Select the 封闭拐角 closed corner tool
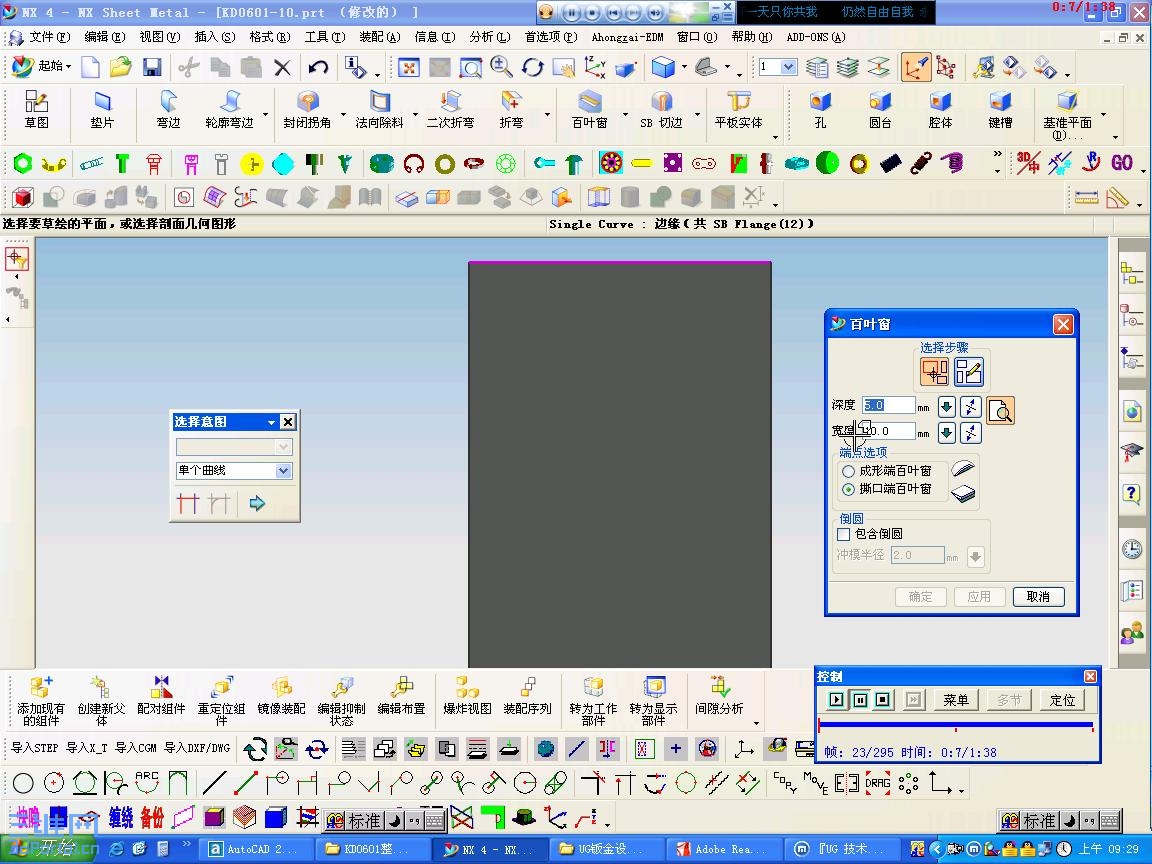1152x864 pixels. pyautogui.click(x=307, y=111)
